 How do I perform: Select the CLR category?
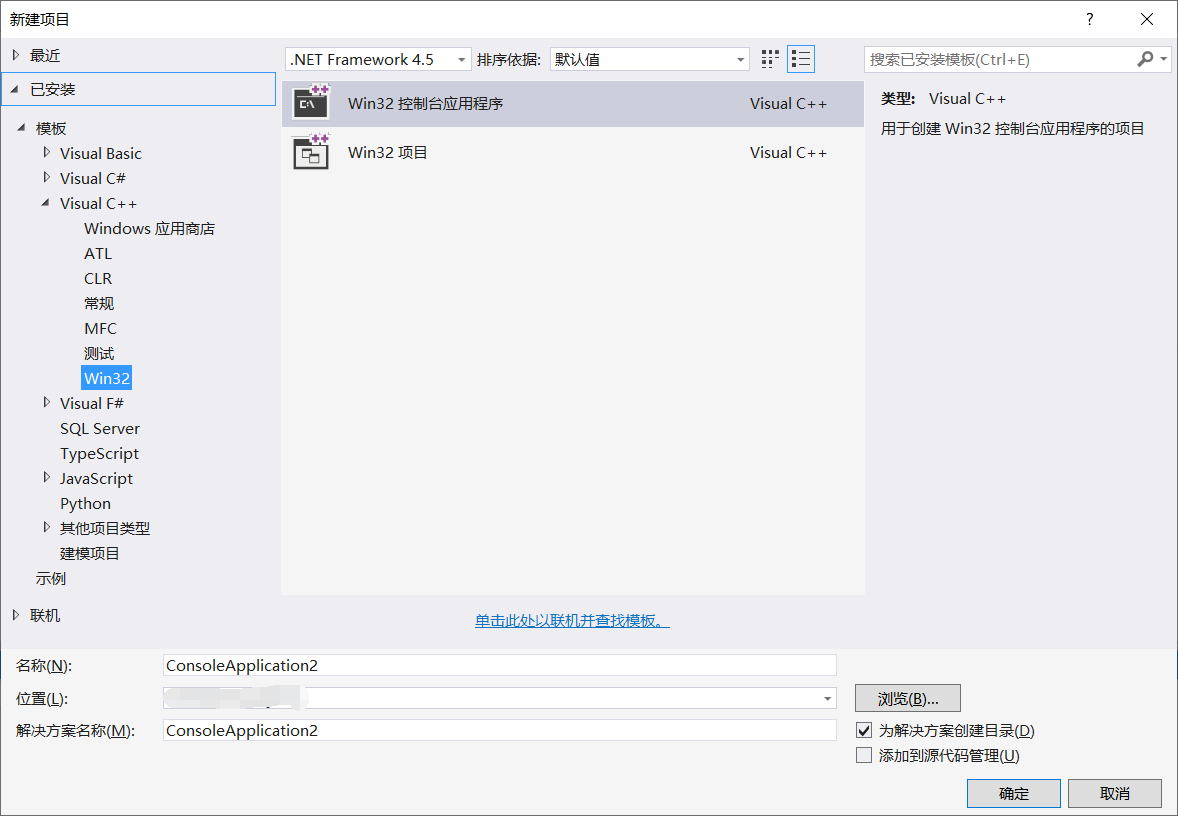pyautogui.click(x=98, y=278)
